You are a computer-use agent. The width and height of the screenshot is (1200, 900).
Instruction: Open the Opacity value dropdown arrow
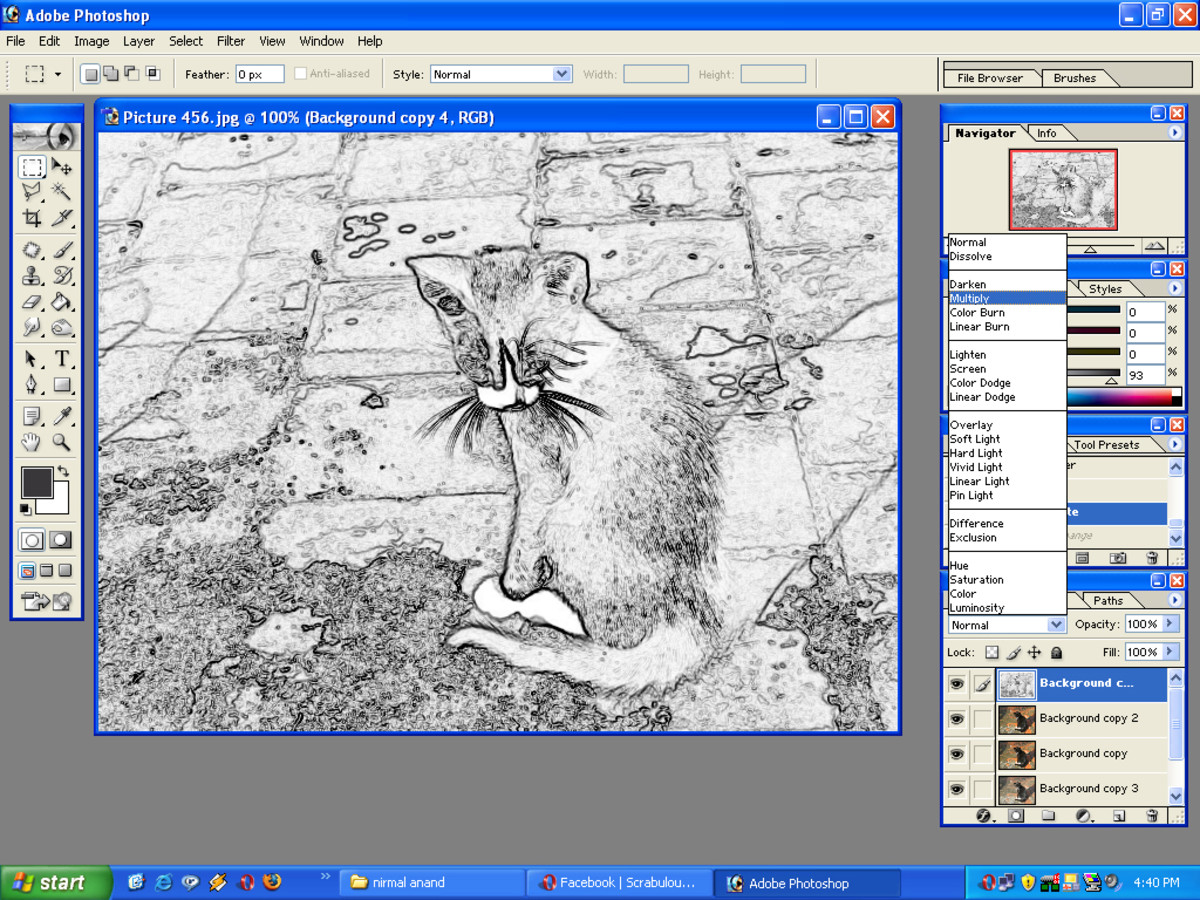tap(1168, 624)
